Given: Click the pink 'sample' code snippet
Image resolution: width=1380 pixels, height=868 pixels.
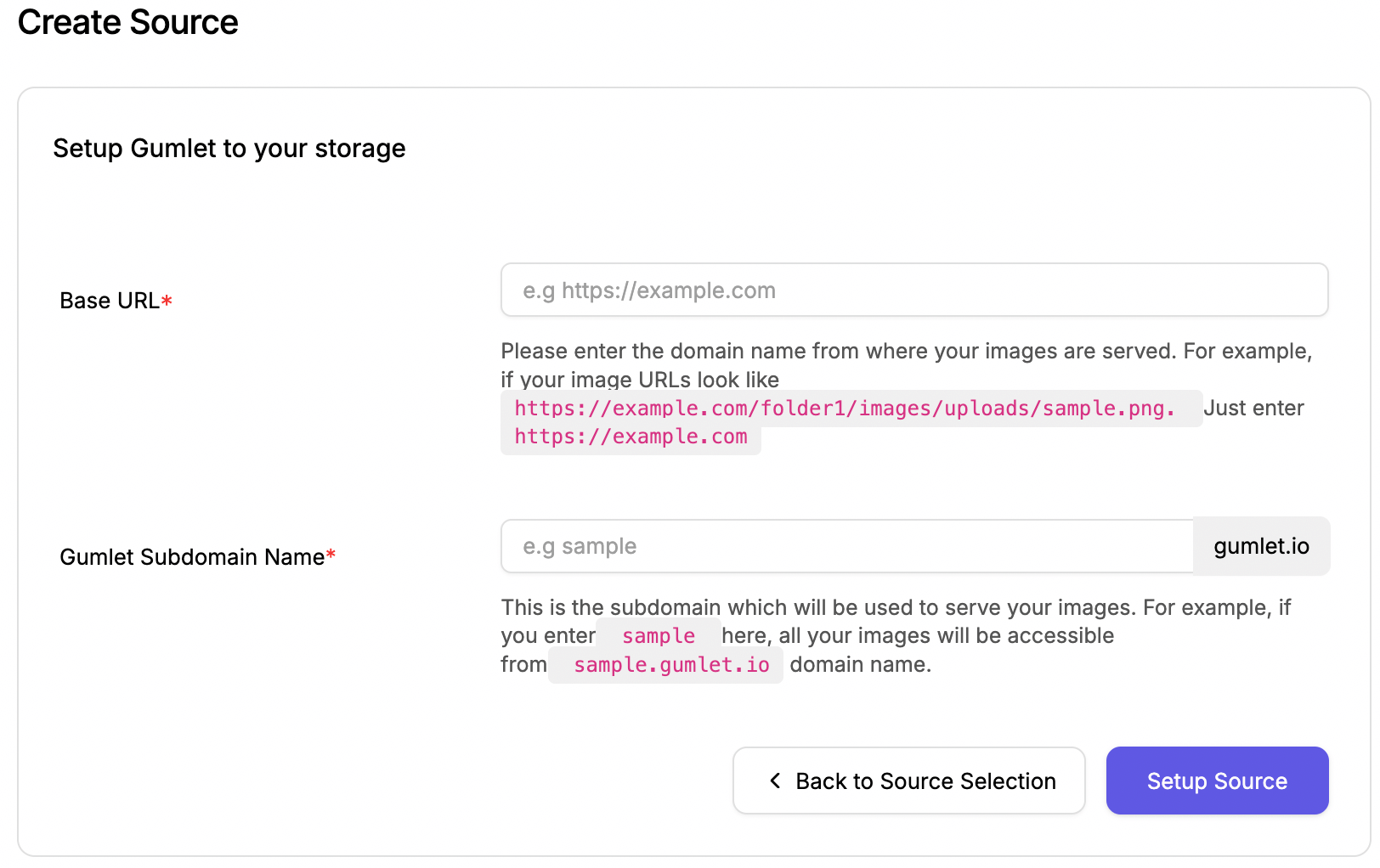Looking at the screenshot, I should tap(659, 635).
